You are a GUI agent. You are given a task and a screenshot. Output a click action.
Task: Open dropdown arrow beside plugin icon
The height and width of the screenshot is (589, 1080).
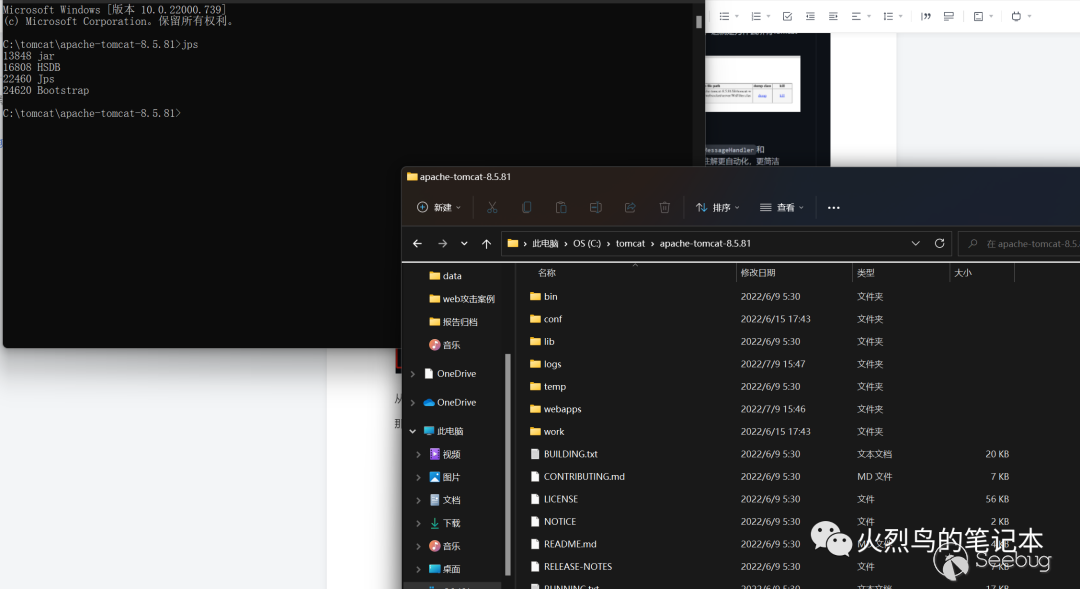click(1029, 17)
